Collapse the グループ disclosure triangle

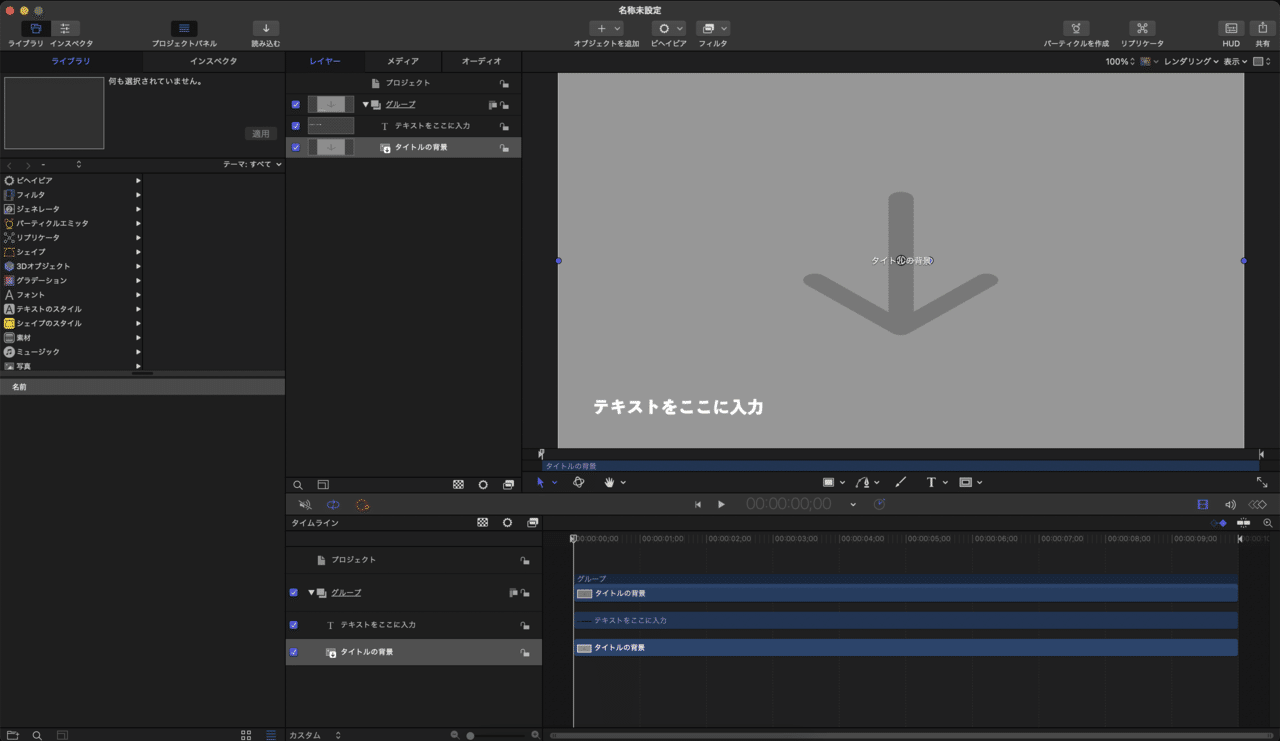point(365,104)
